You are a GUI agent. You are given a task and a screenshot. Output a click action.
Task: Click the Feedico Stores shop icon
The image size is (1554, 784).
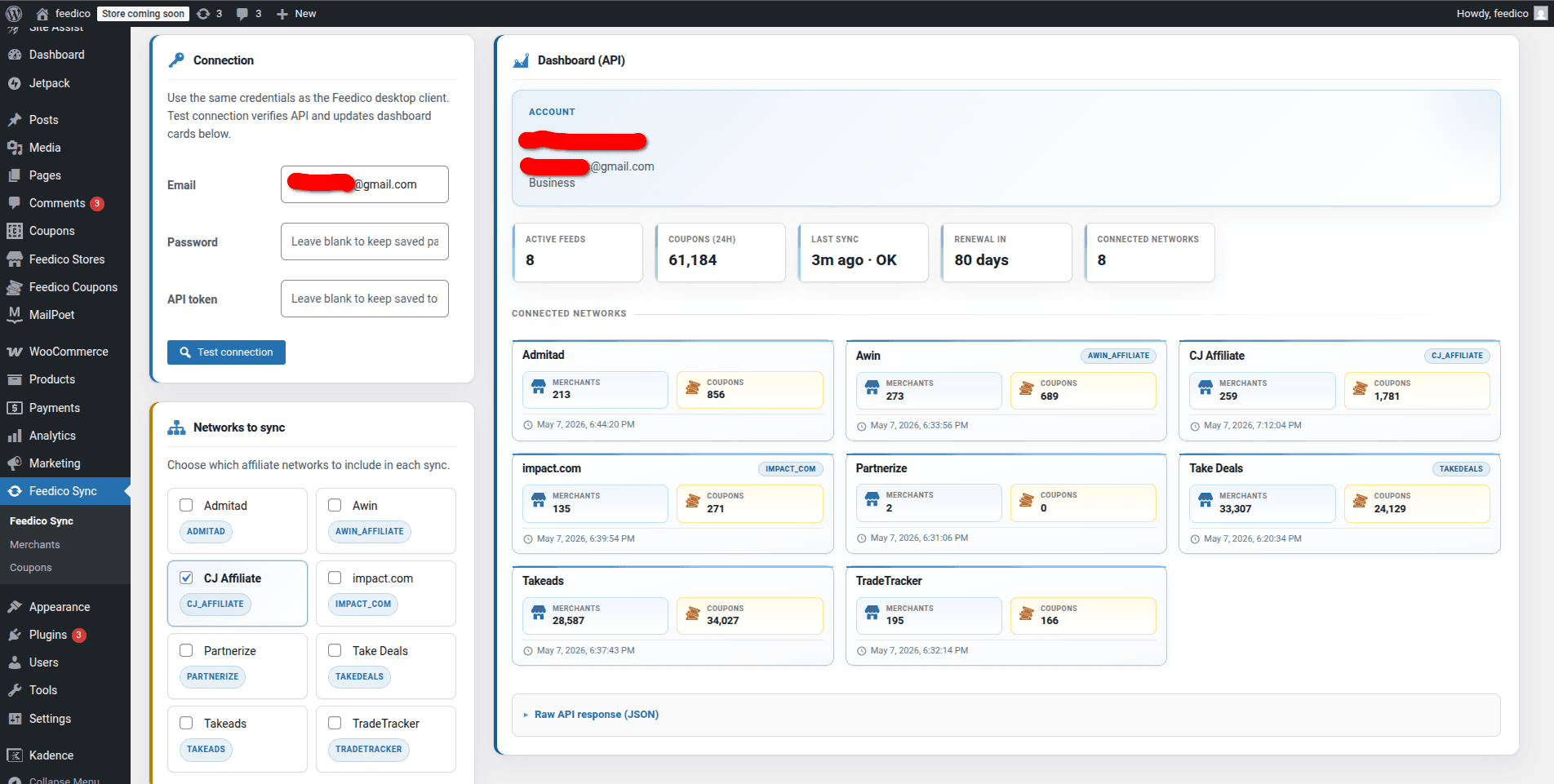(15, 259)
